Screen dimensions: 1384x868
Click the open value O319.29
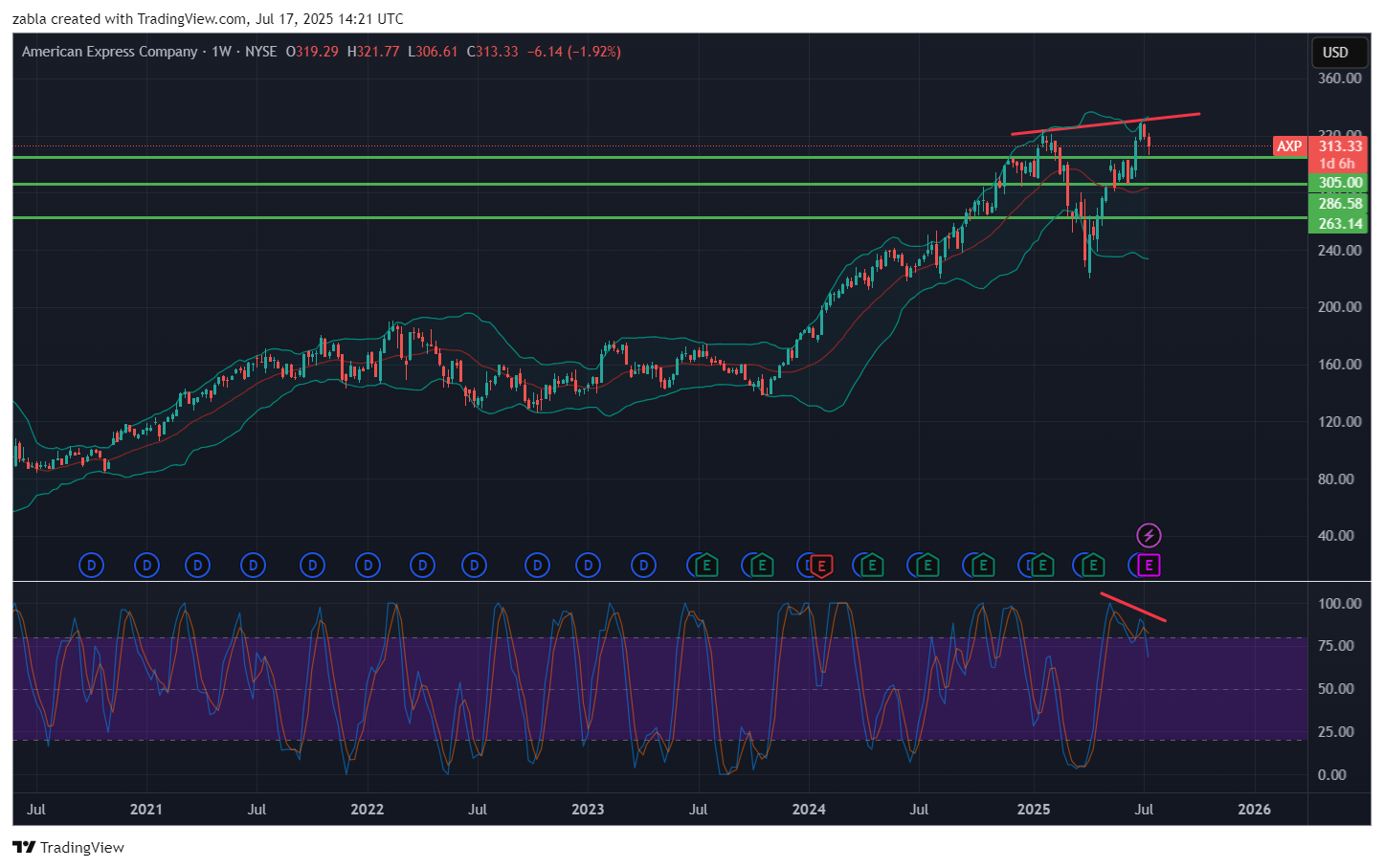(312, 52)
